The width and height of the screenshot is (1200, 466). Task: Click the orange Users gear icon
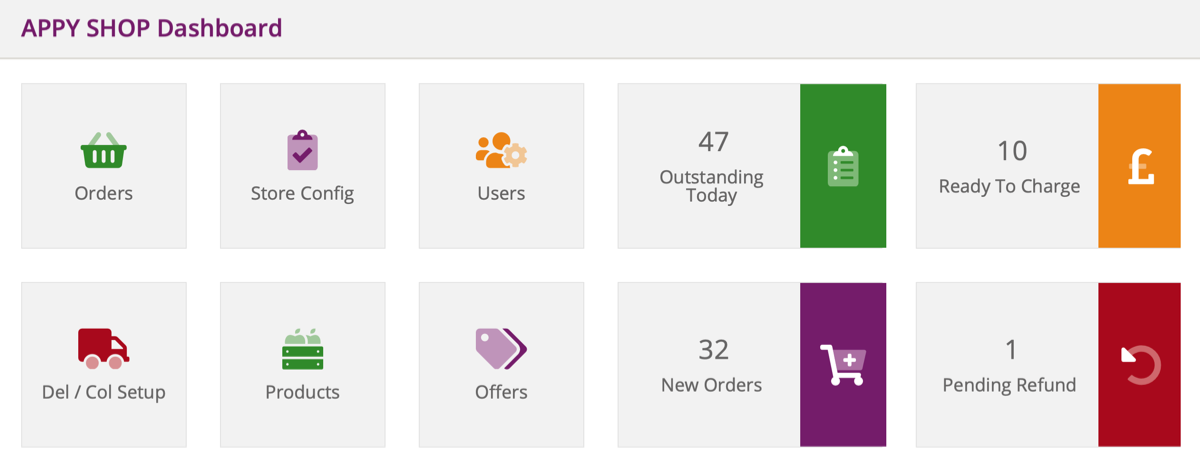coord(501,151)
